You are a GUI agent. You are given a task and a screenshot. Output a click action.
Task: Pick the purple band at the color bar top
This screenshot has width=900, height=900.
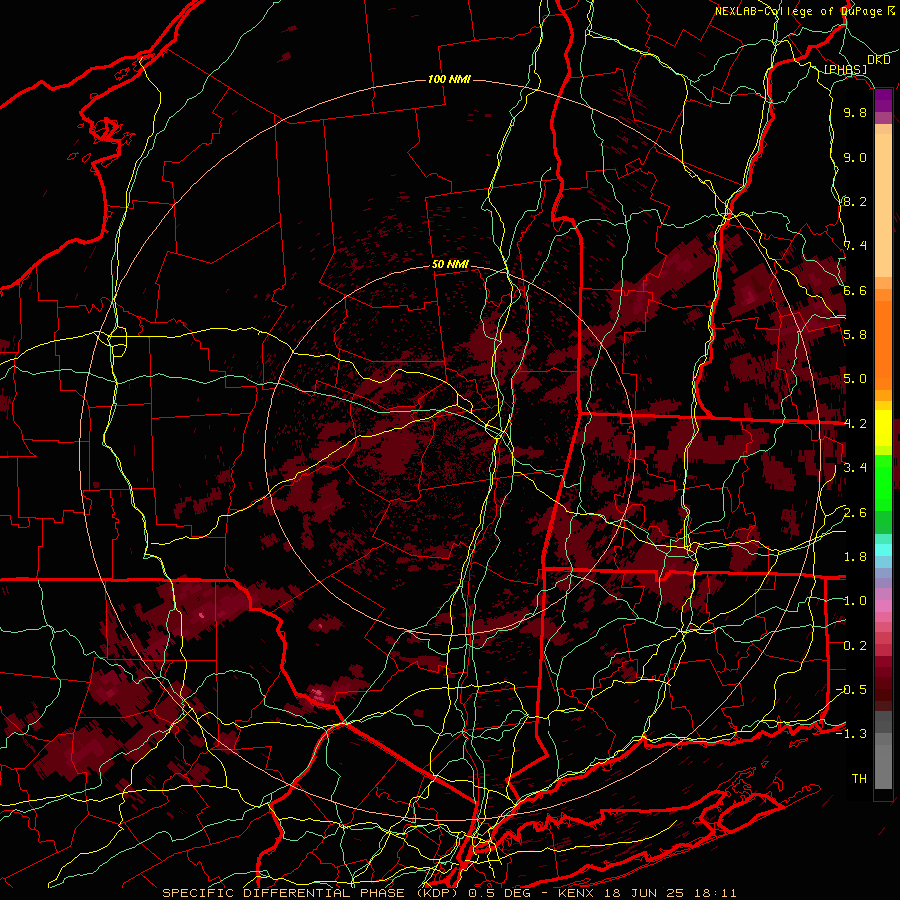[x=883, y=100]
